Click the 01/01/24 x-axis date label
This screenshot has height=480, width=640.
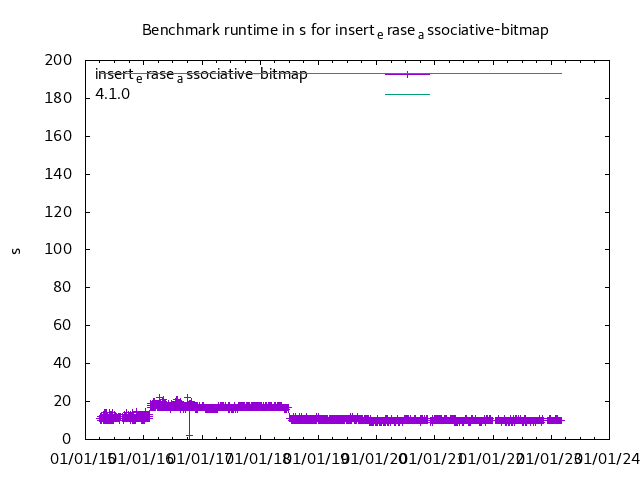(x=606, y=458)
